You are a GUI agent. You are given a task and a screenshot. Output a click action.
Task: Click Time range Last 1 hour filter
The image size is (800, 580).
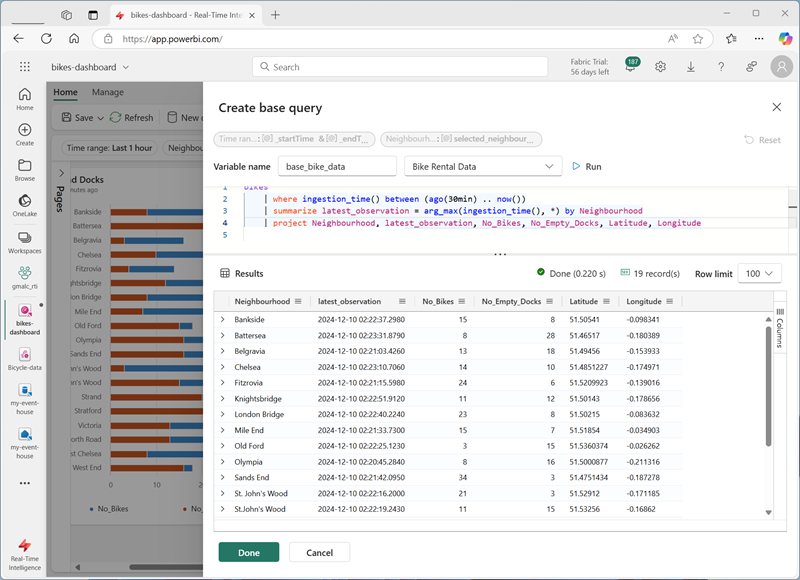coord(110,148)
